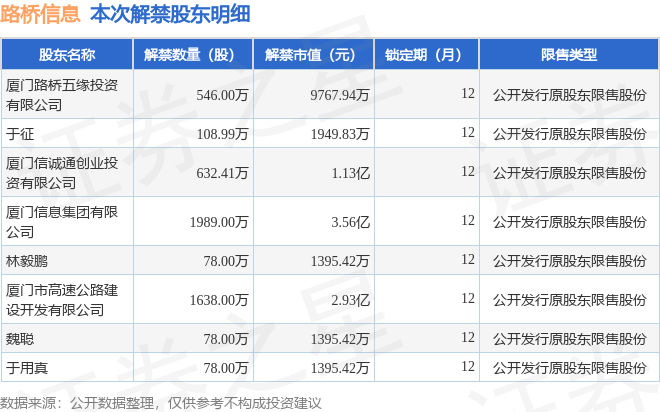This screenshot has width=660, height=412.
Task: Select the 解禁数量（股） column header
Action: tap(193, 55)
